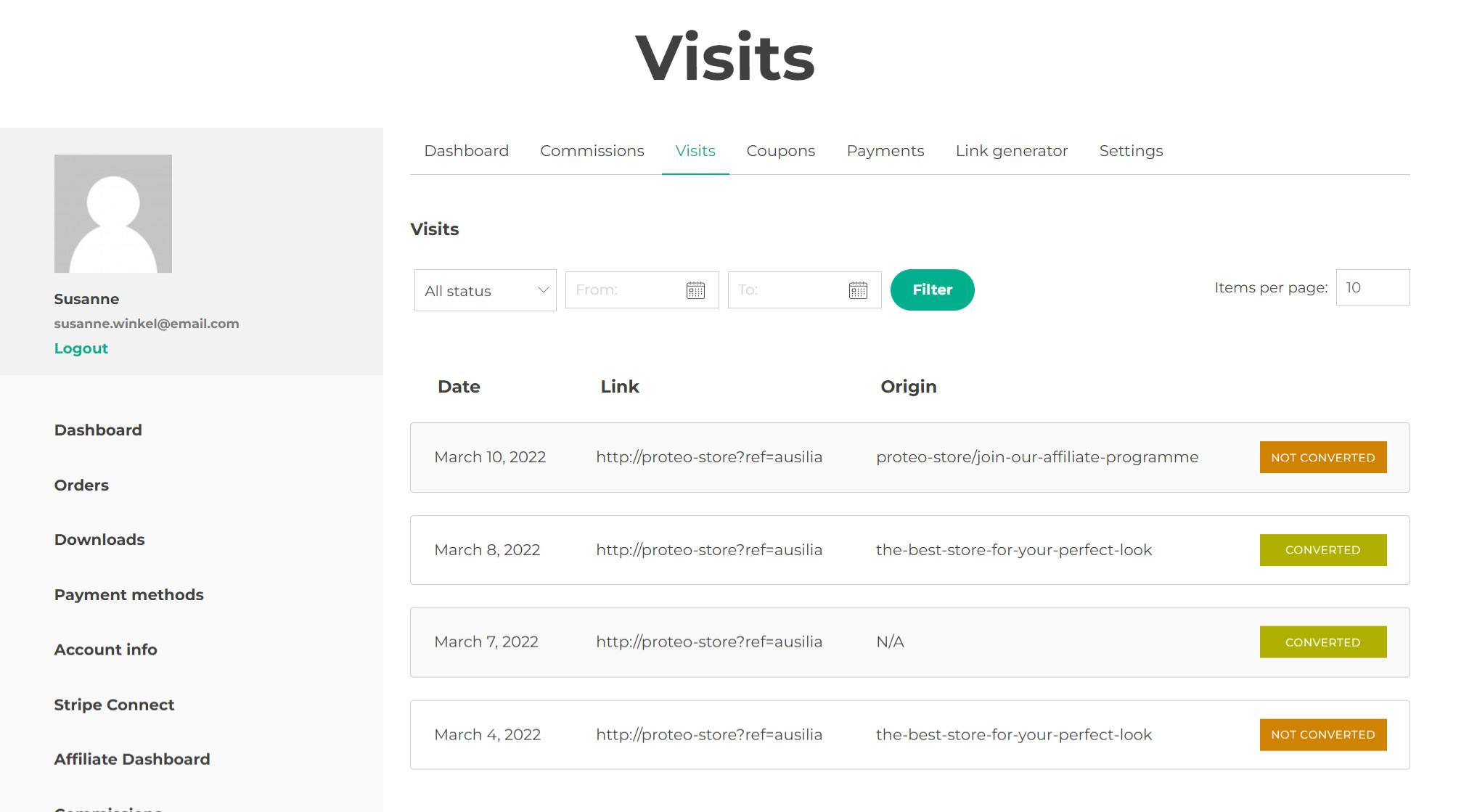Click the referral link in the March 7 row
Viewport: 1477px width, 812px height.
(x=709, y=642)
